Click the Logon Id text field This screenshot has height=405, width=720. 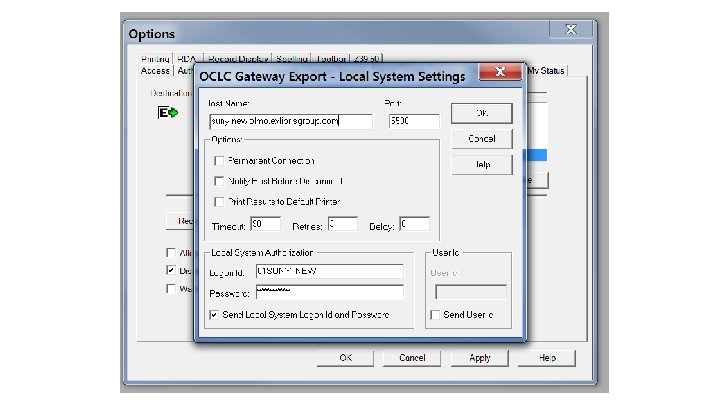point(330,271)
